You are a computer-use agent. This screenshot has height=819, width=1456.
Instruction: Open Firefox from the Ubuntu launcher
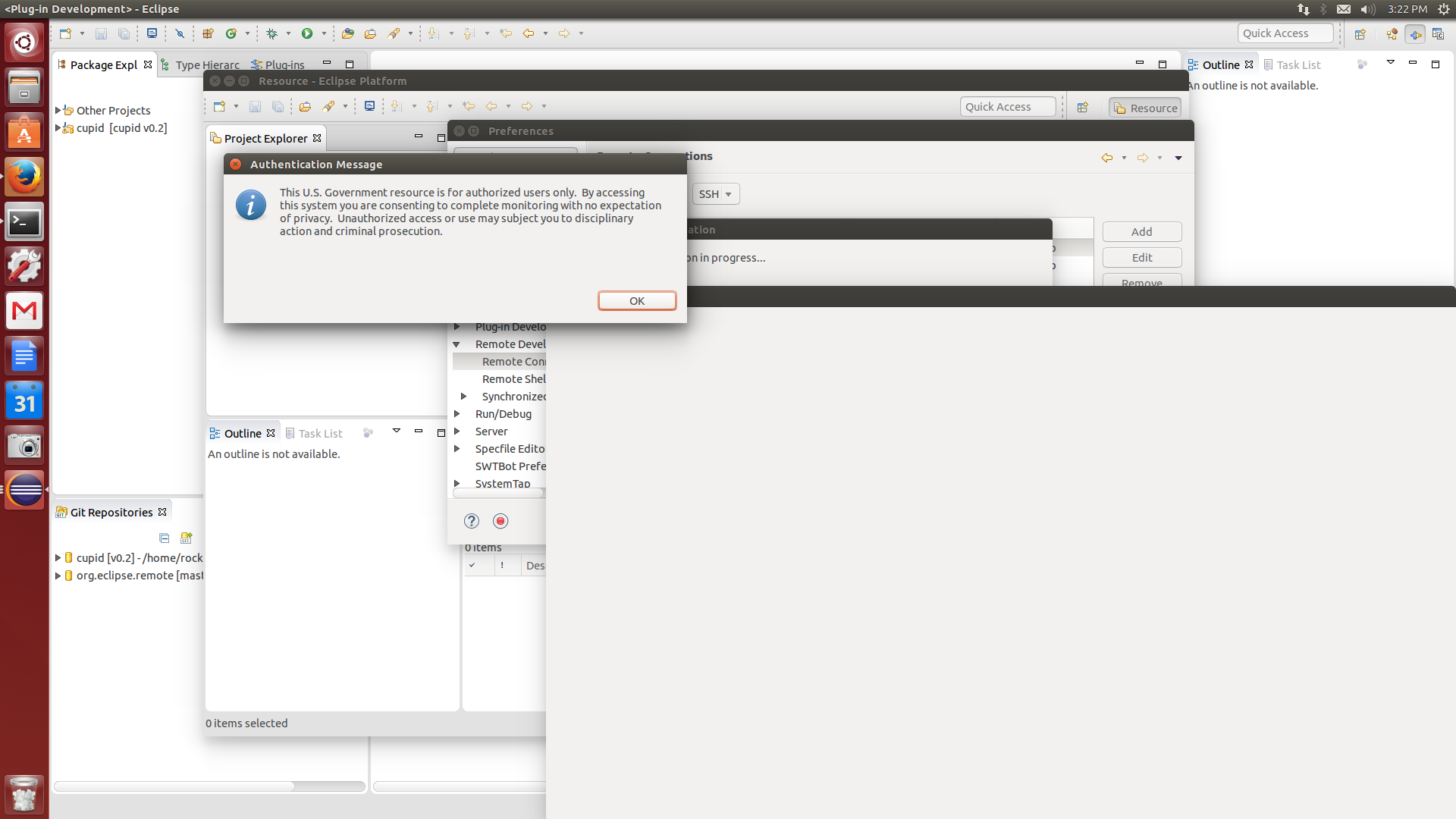[24, 177]
